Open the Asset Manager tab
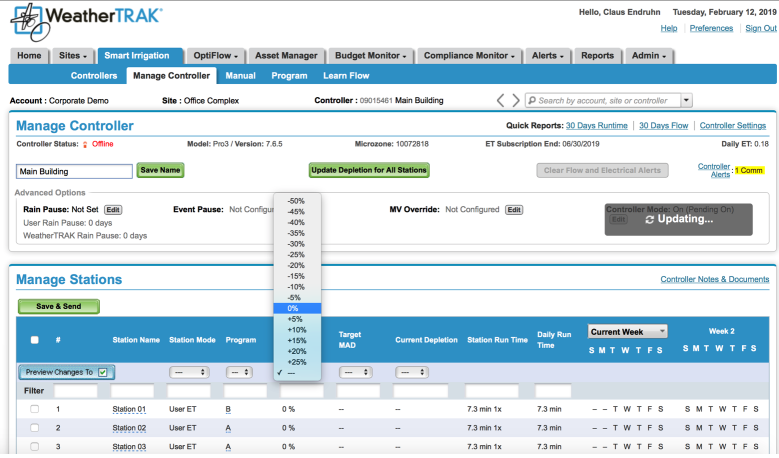Image resolution: width=779 pixels, height=458 pixels. (x=286, y=56)
